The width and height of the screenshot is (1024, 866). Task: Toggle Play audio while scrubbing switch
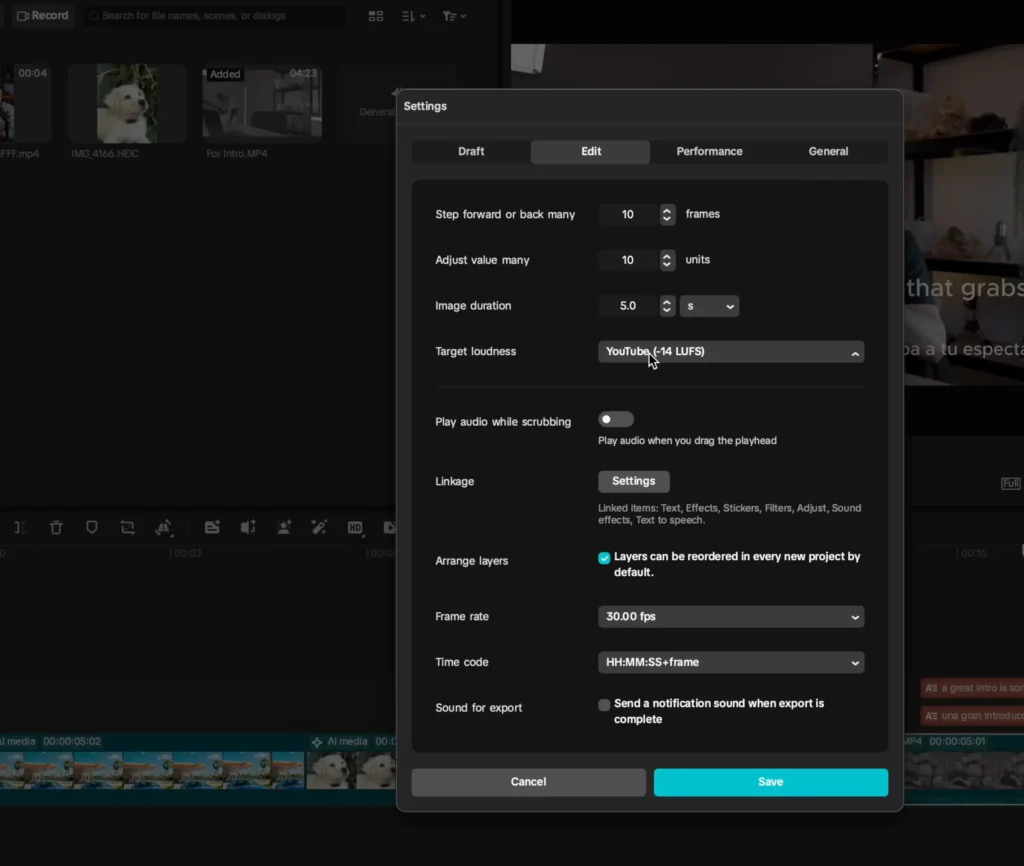tap(615, 419)
